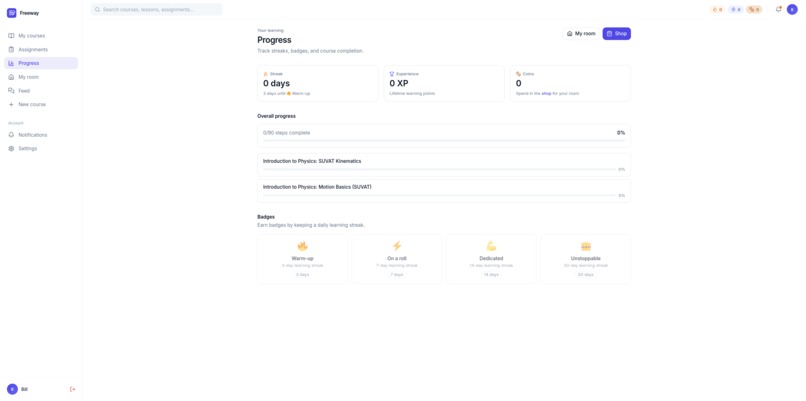806x401 pixels.
Task: Go to My room in sidebar
Action: pyautogui.click(x=41, y=77)
